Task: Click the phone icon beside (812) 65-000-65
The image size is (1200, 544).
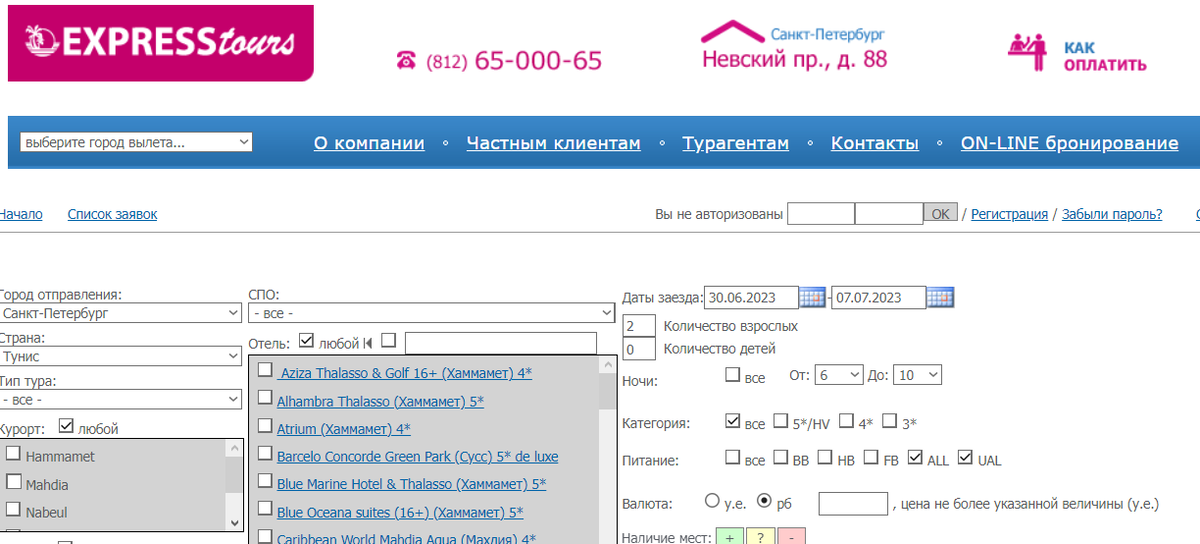Action: click(406, 61)
